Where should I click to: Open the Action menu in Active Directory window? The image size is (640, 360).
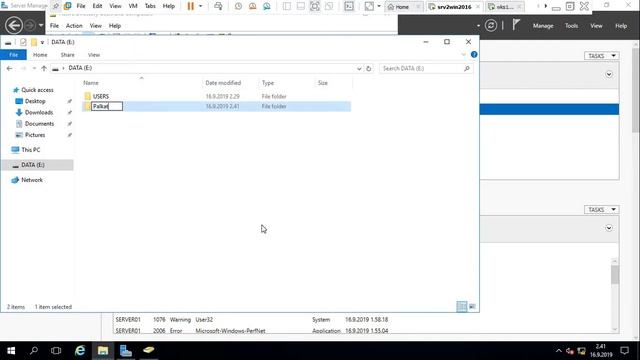coord(74,26)
